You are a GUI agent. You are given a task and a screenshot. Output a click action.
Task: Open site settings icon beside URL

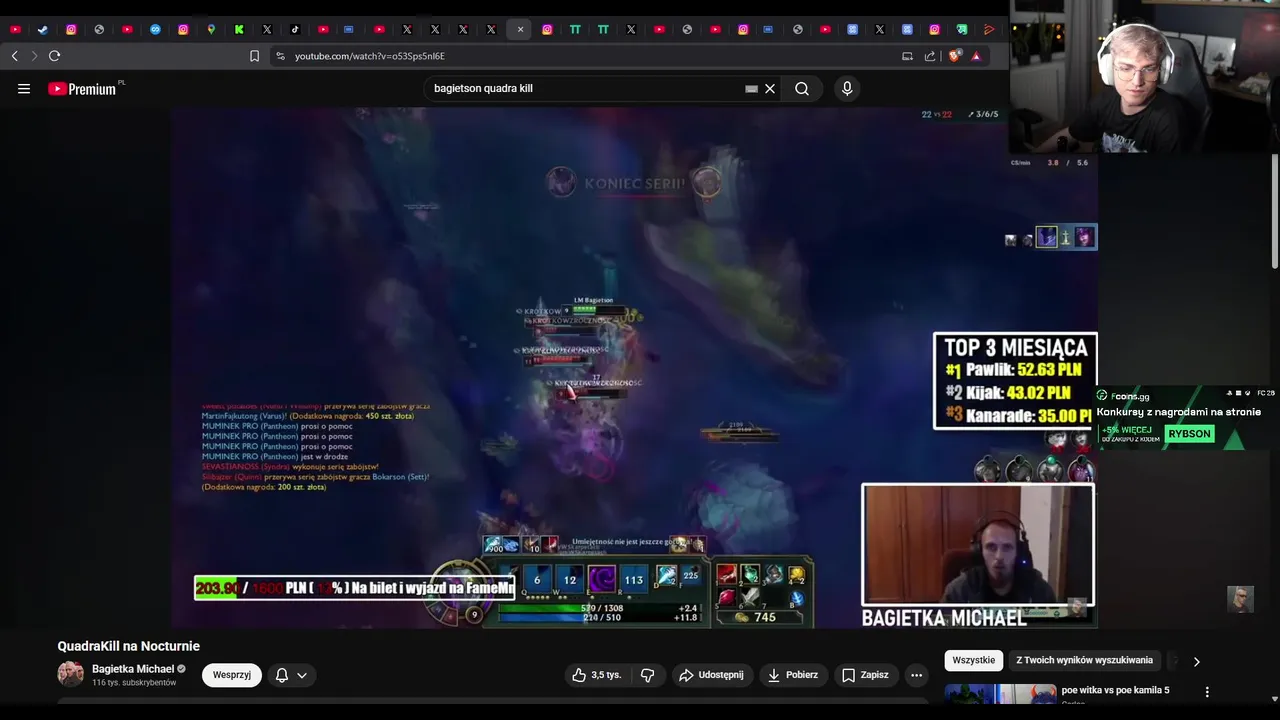(280, 56)
